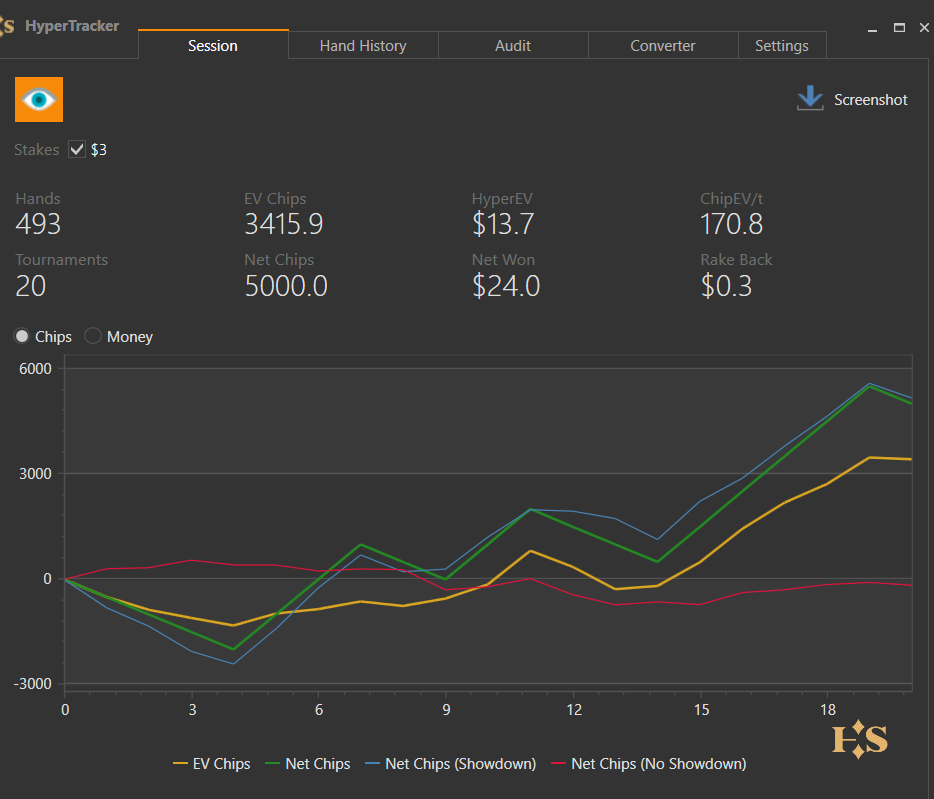Click the Screenshot button label
The height and width of the screenshot is (799, 934).
(x=870, y=100)
